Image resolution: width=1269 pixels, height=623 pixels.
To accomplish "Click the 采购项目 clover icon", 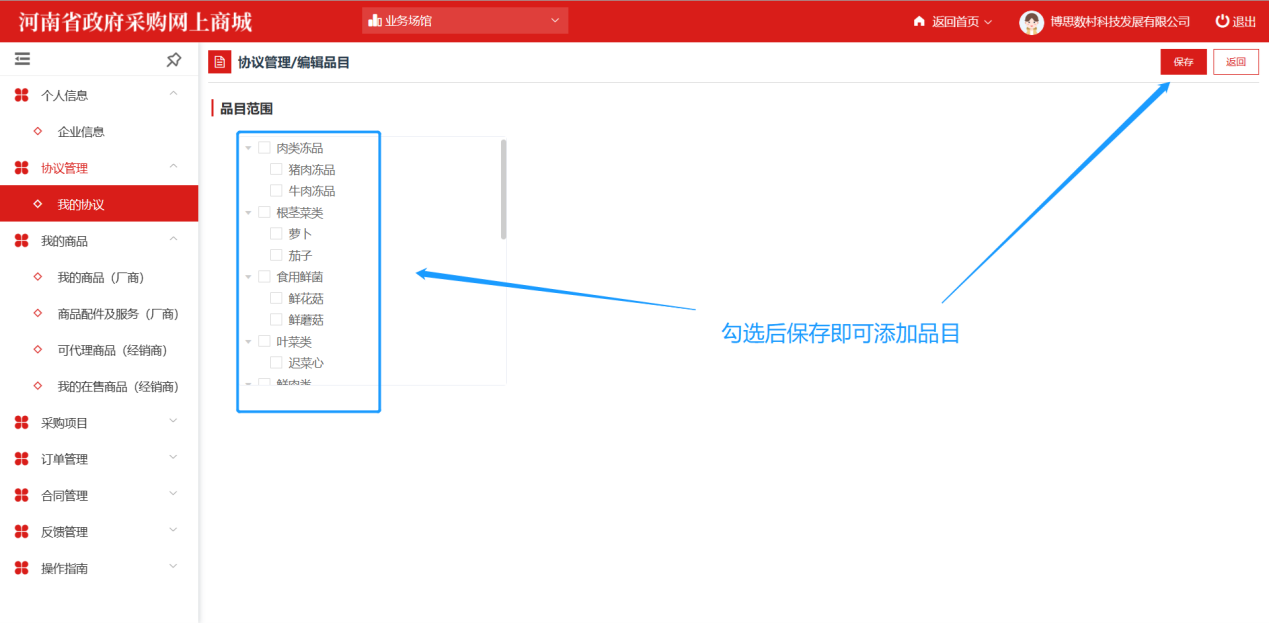I will click(x=22, y=423).
